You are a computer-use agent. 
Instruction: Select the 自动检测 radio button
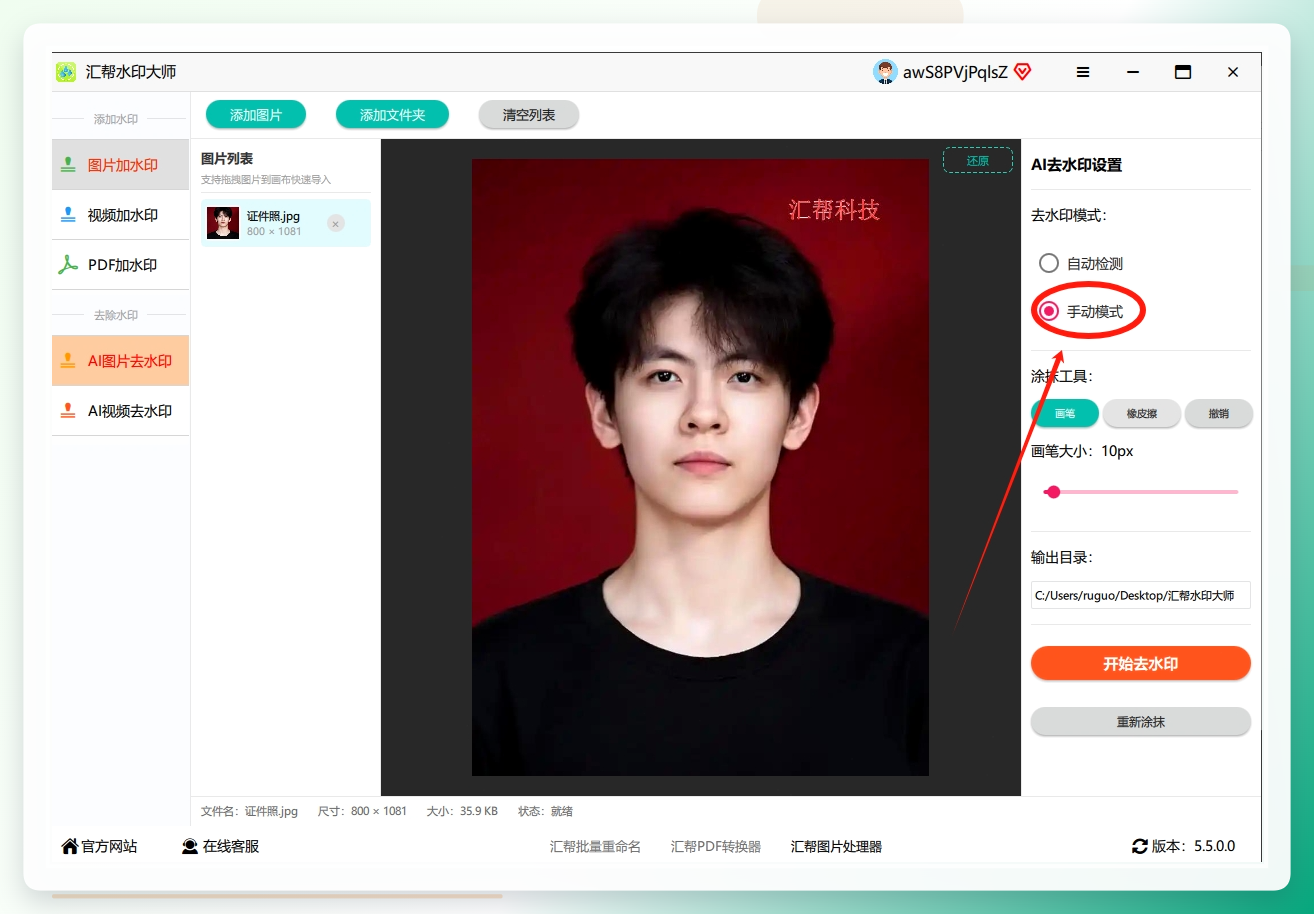[1049, 263]
